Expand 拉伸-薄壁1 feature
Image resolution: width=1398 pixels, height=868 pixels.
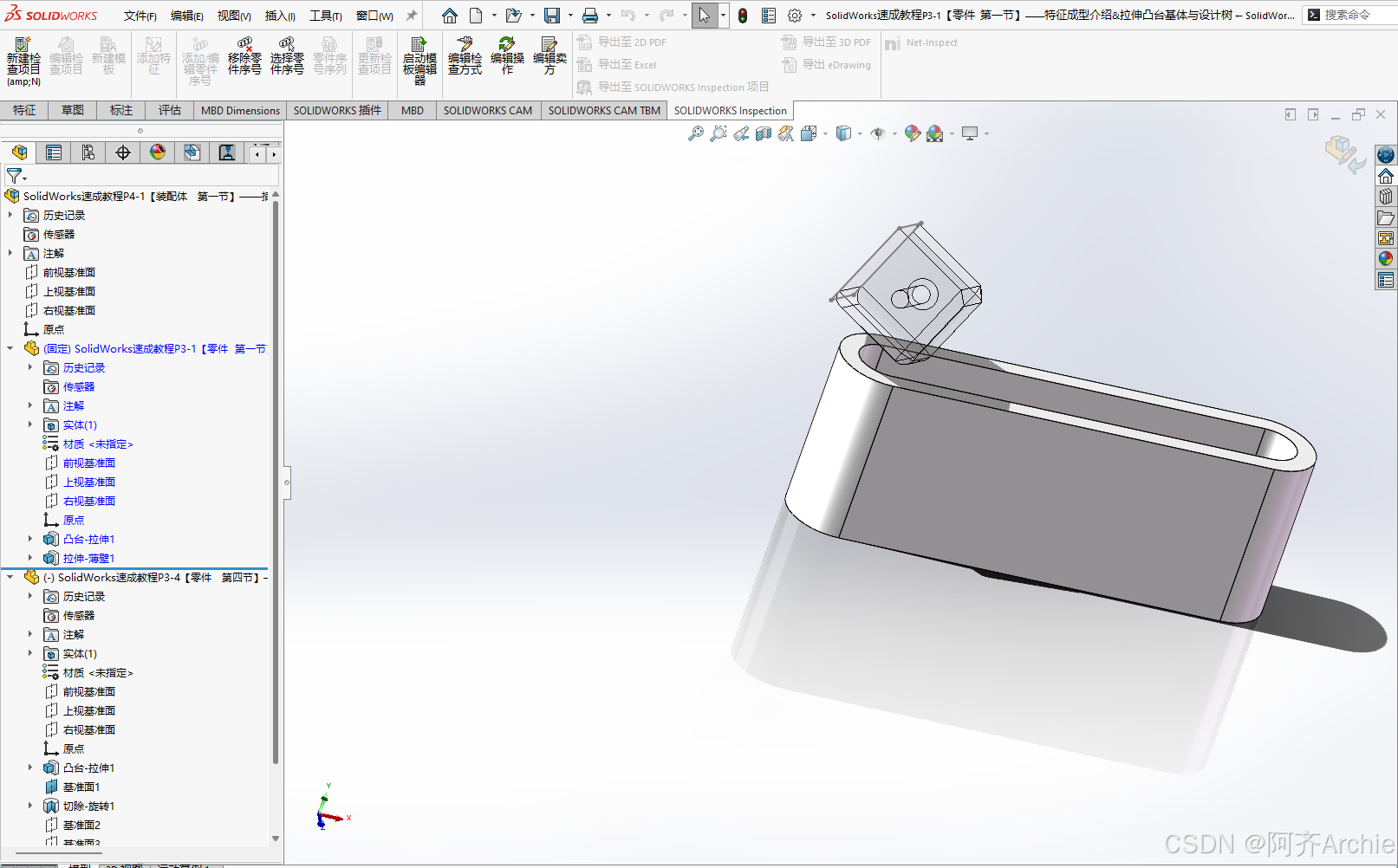click(30, 558)
